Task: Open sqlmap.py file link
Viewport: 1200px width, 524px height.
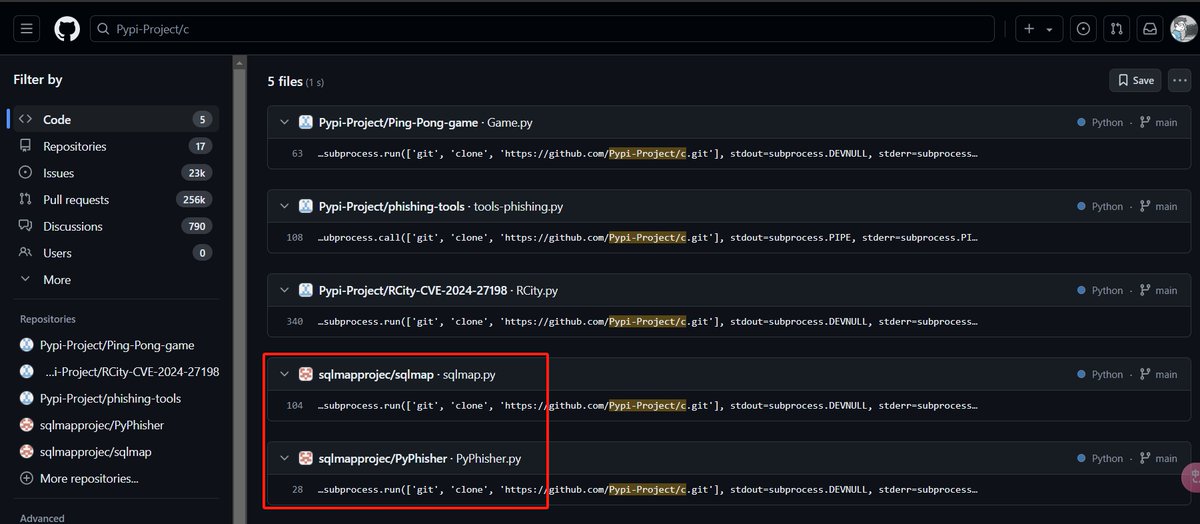Action: (469, 374)
